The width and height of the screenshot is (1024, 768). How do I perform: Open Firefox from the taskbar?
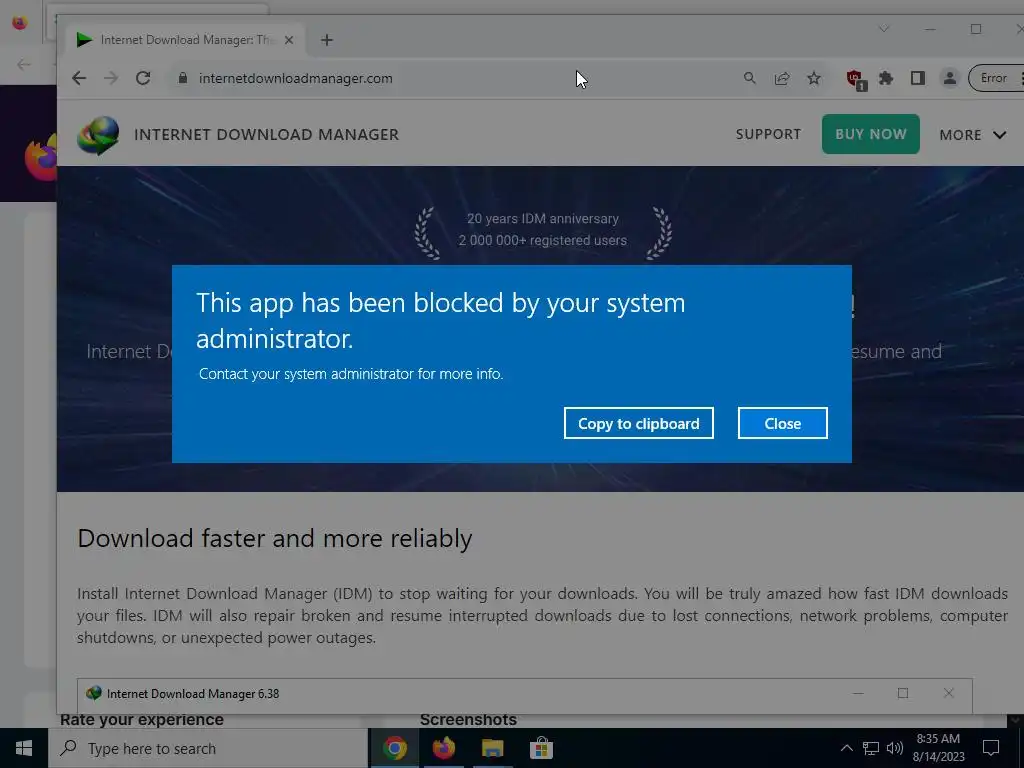coord(443,748)
